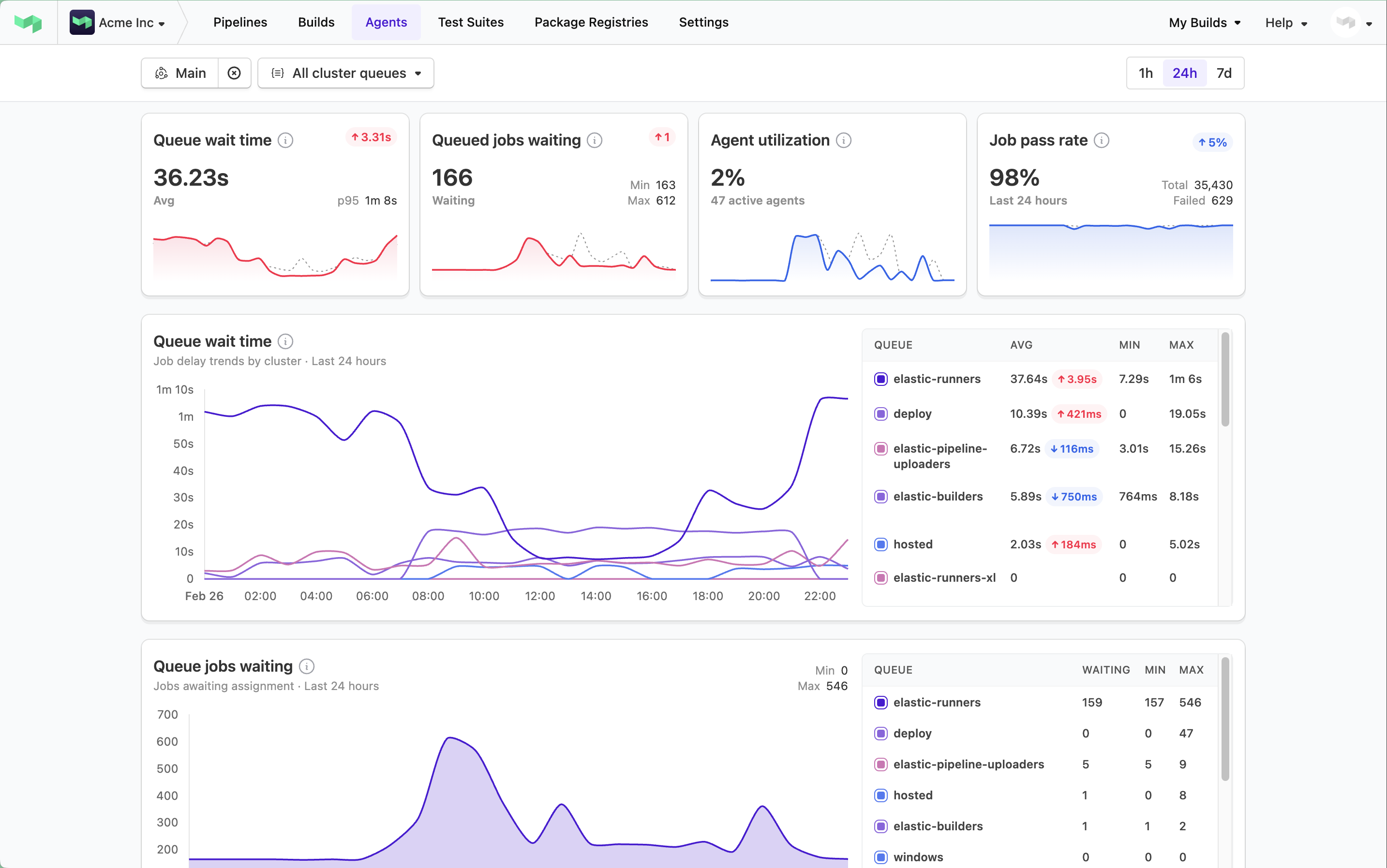1387x868 pixels.
Task: Click the queue table scrollbar
Action: (1225, 379)
